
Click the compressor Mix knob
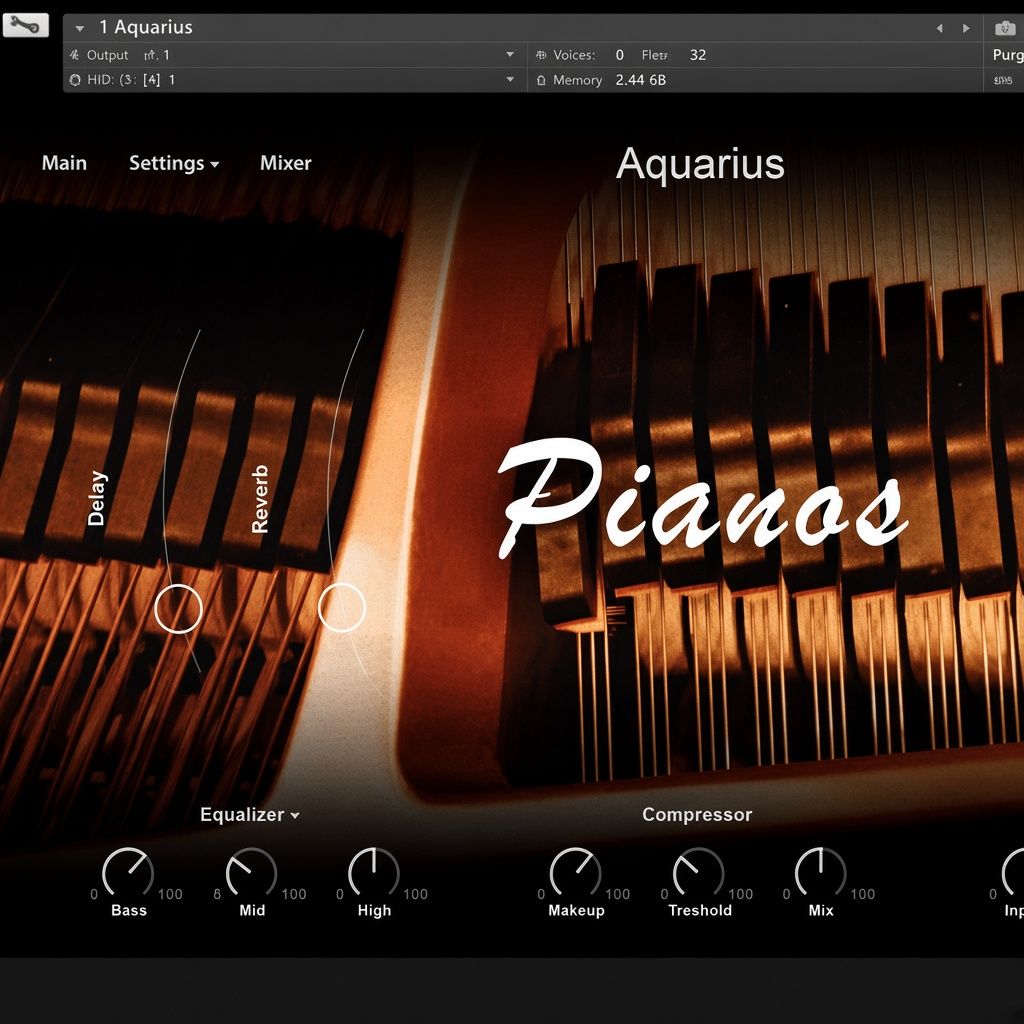tap(820, 872)
